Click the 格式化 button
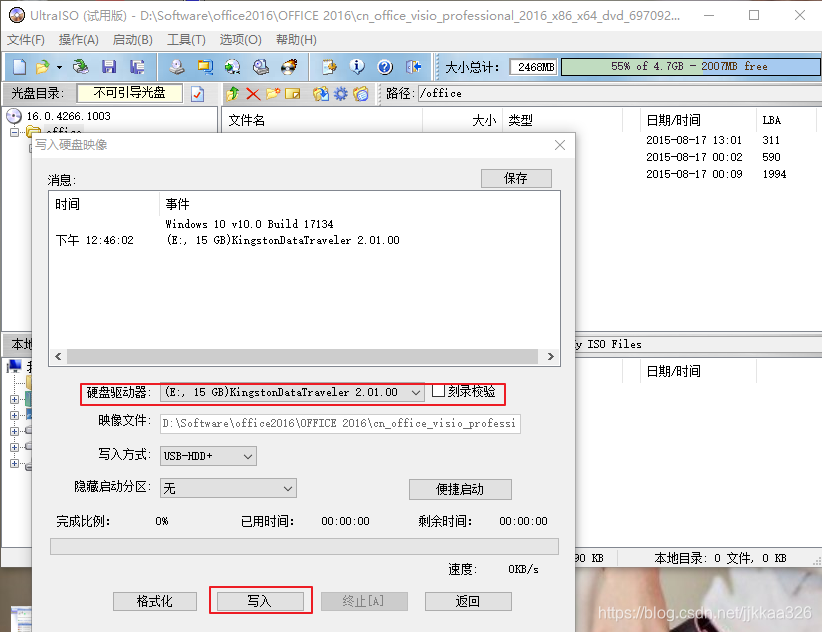This screenshot has width=822, height=632. tap(155, 601)
